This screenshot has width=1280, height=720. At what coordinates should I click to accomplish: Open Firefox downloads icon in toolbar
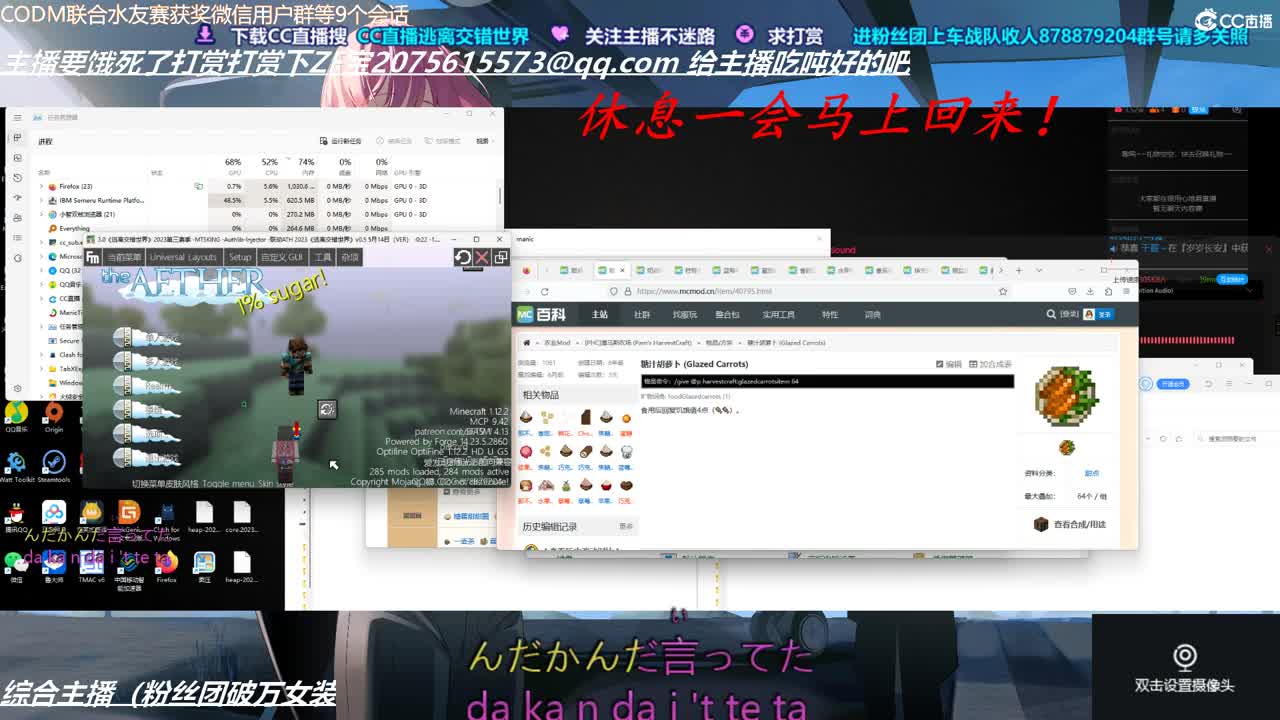point(1090,291)
